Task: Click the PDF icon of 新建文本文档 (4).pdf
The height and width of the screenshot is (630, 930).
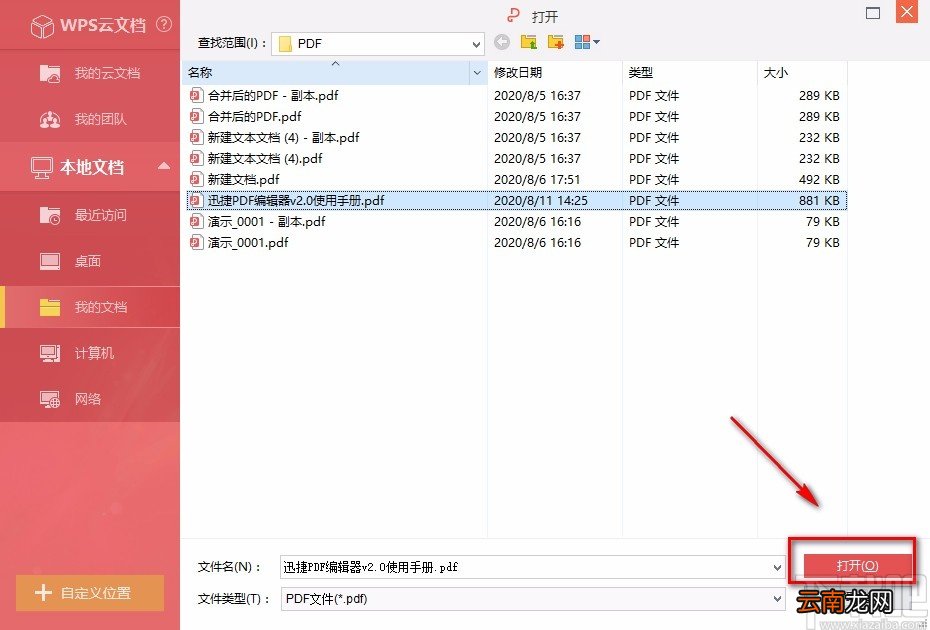Action: (x=196, y=158)
